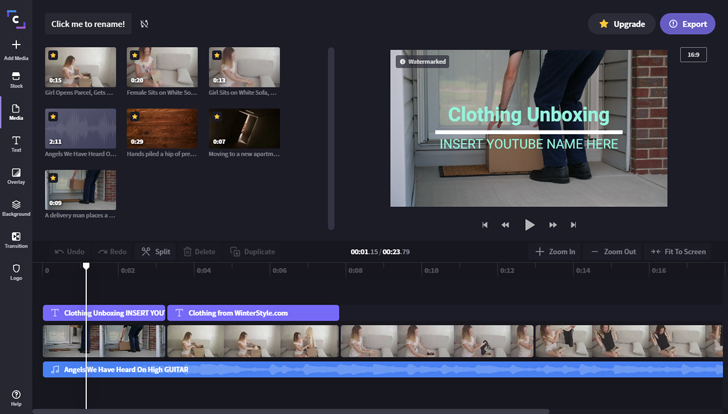Zoom In on the timeline
This screenshot has height=414, width=728.
click(x=556, y=252)
